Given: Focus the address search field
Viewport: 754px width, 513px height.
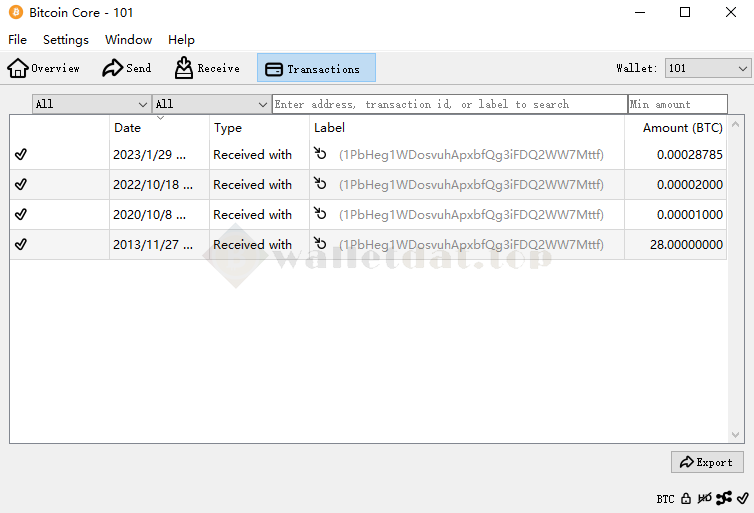Looking at the screenshot, I should (x=449, y=104).
